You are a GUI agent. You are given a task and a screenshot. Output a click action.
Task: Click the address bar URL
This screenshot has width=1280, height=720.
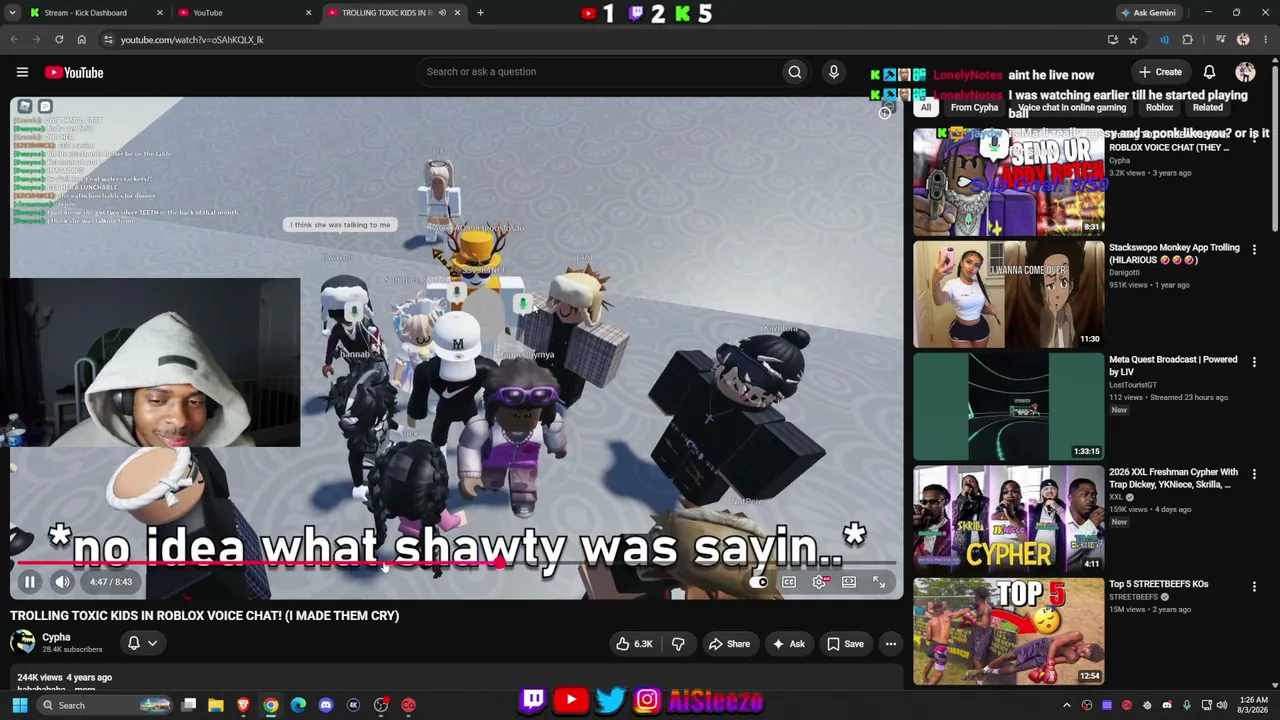192,40
